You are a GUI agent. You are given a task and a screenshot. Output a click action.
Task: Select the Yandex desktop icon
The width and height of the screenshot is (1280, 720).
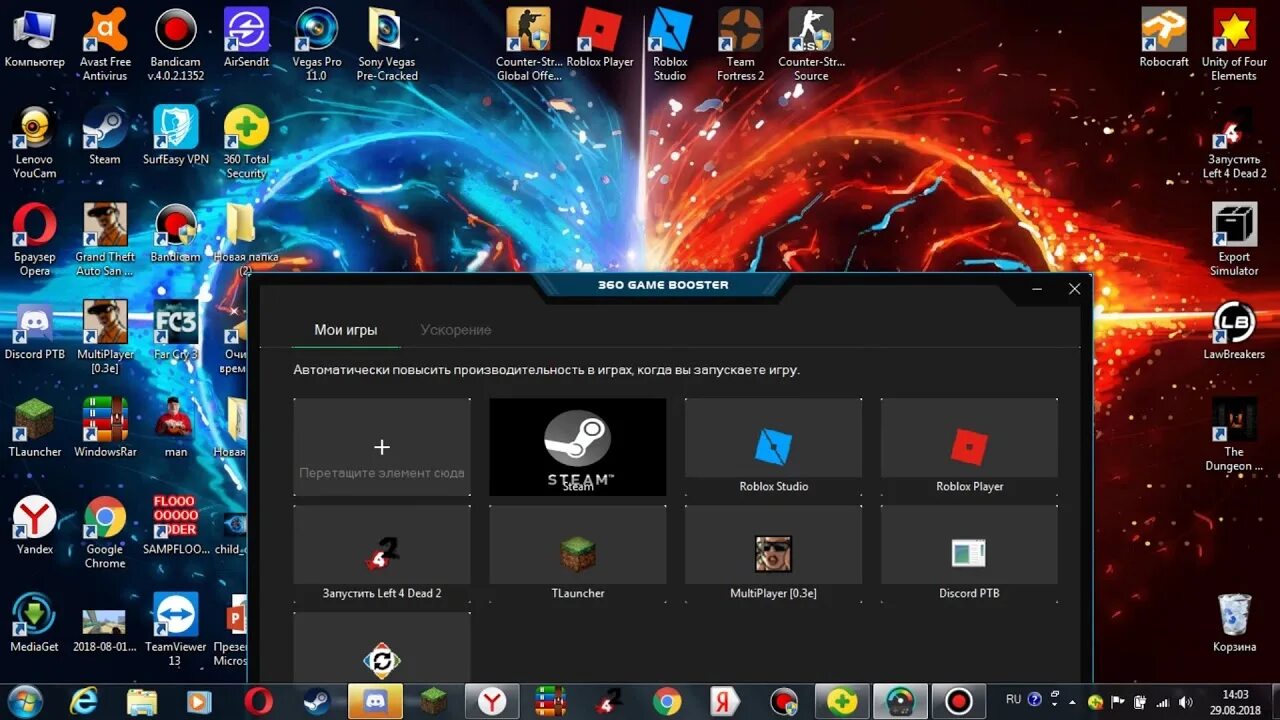point(35,526)
